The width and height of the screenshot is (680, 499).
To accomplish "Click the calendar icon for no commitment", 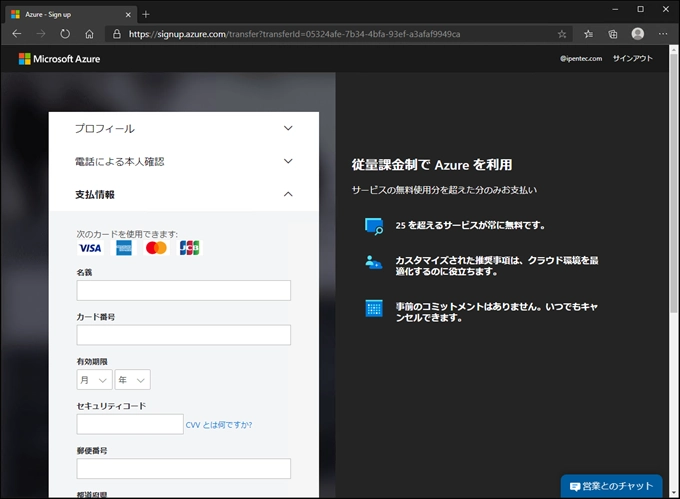I will [x=374, y=308].
